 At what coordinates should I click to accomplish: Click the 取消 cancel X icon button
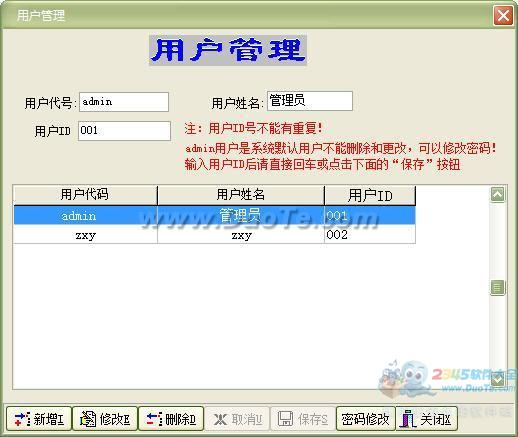237,419
